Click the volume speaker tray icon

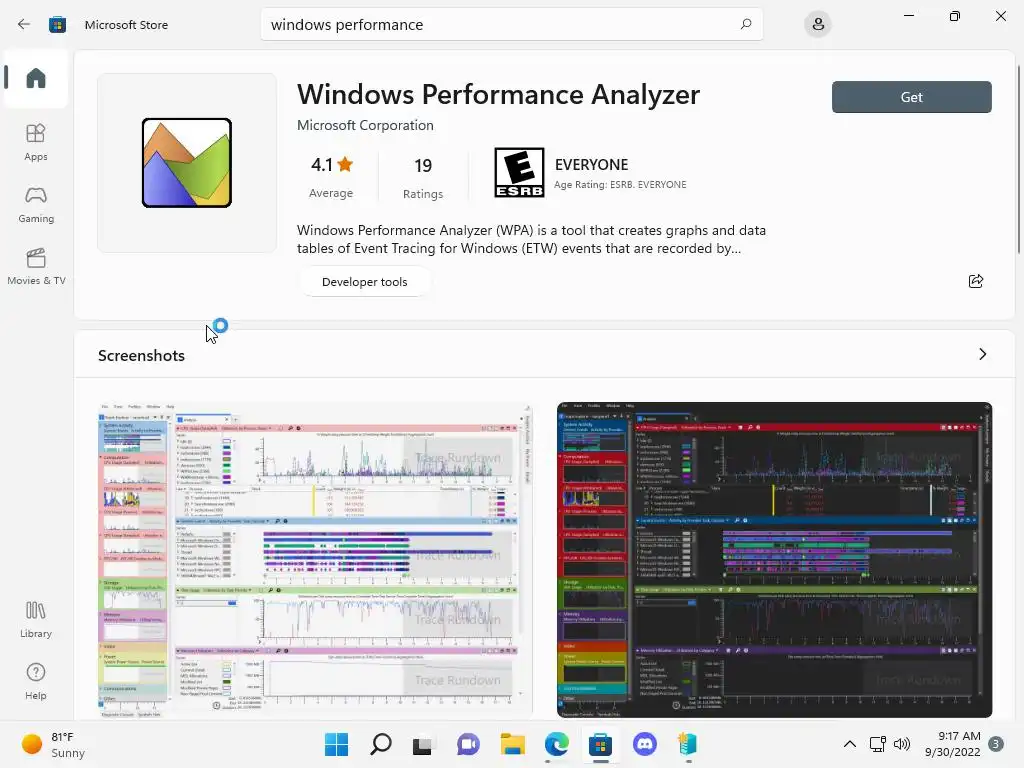[902, 744]
